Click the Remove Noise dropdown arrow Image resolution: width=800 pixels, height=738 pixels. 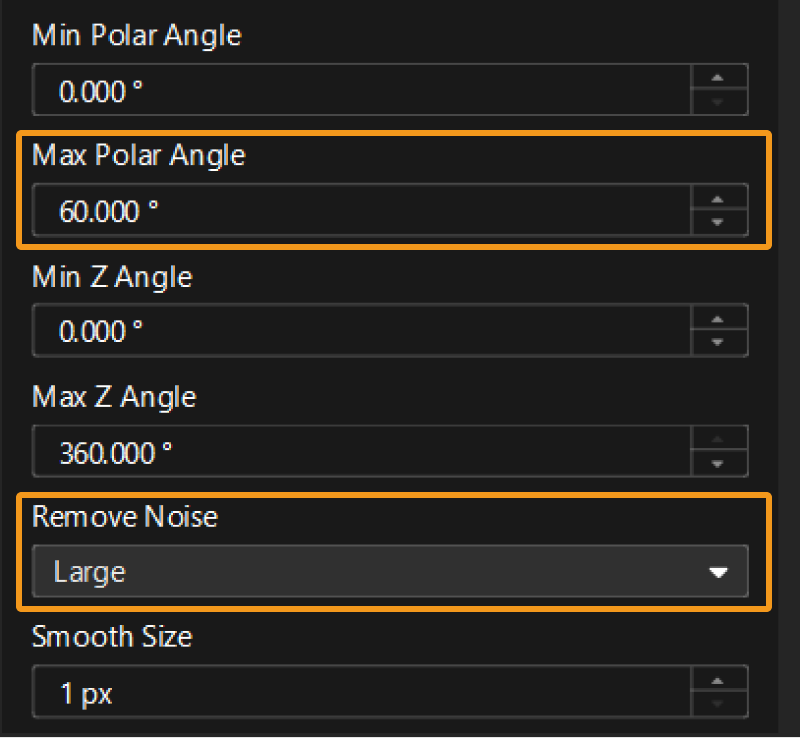point(717,573)
